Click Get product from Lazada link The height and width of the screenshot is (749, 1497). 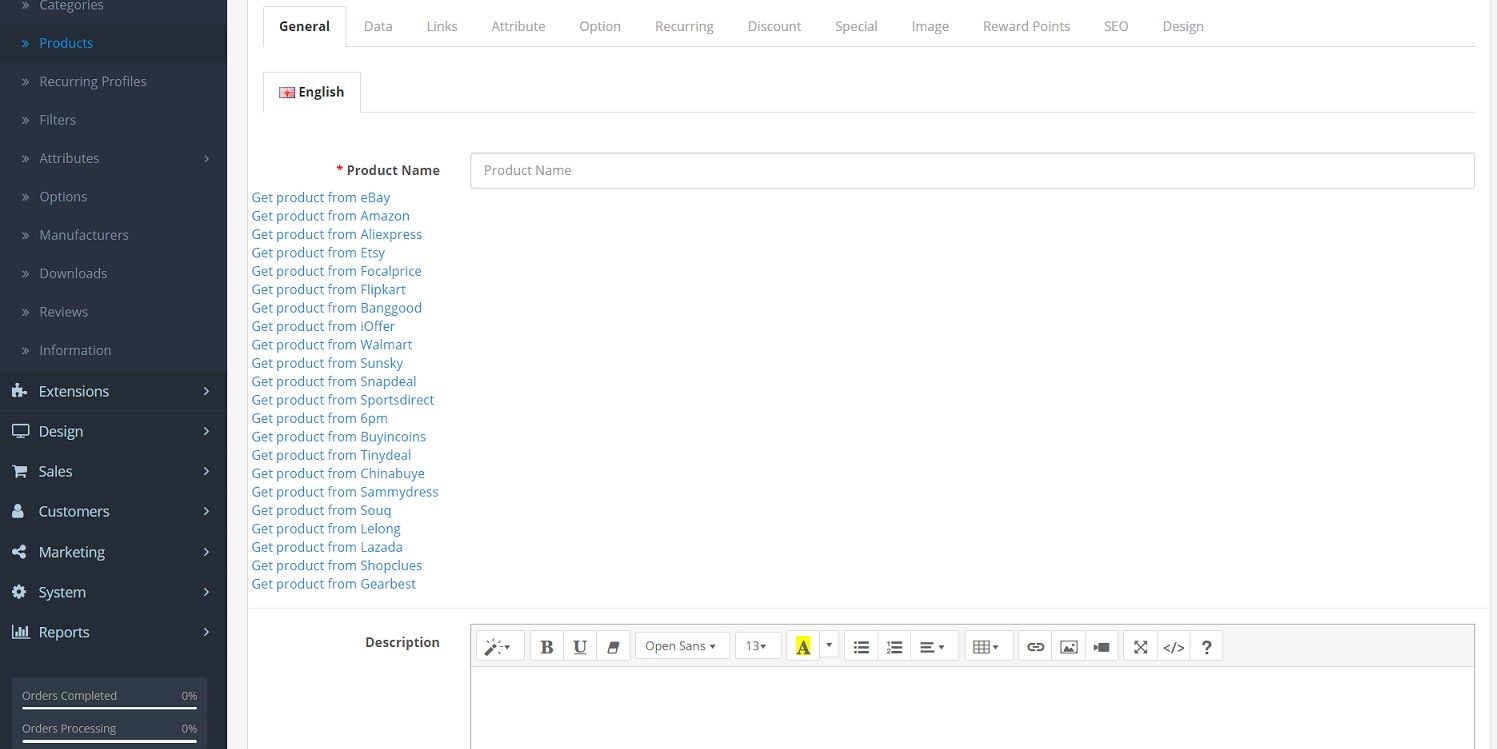[327, 547]
